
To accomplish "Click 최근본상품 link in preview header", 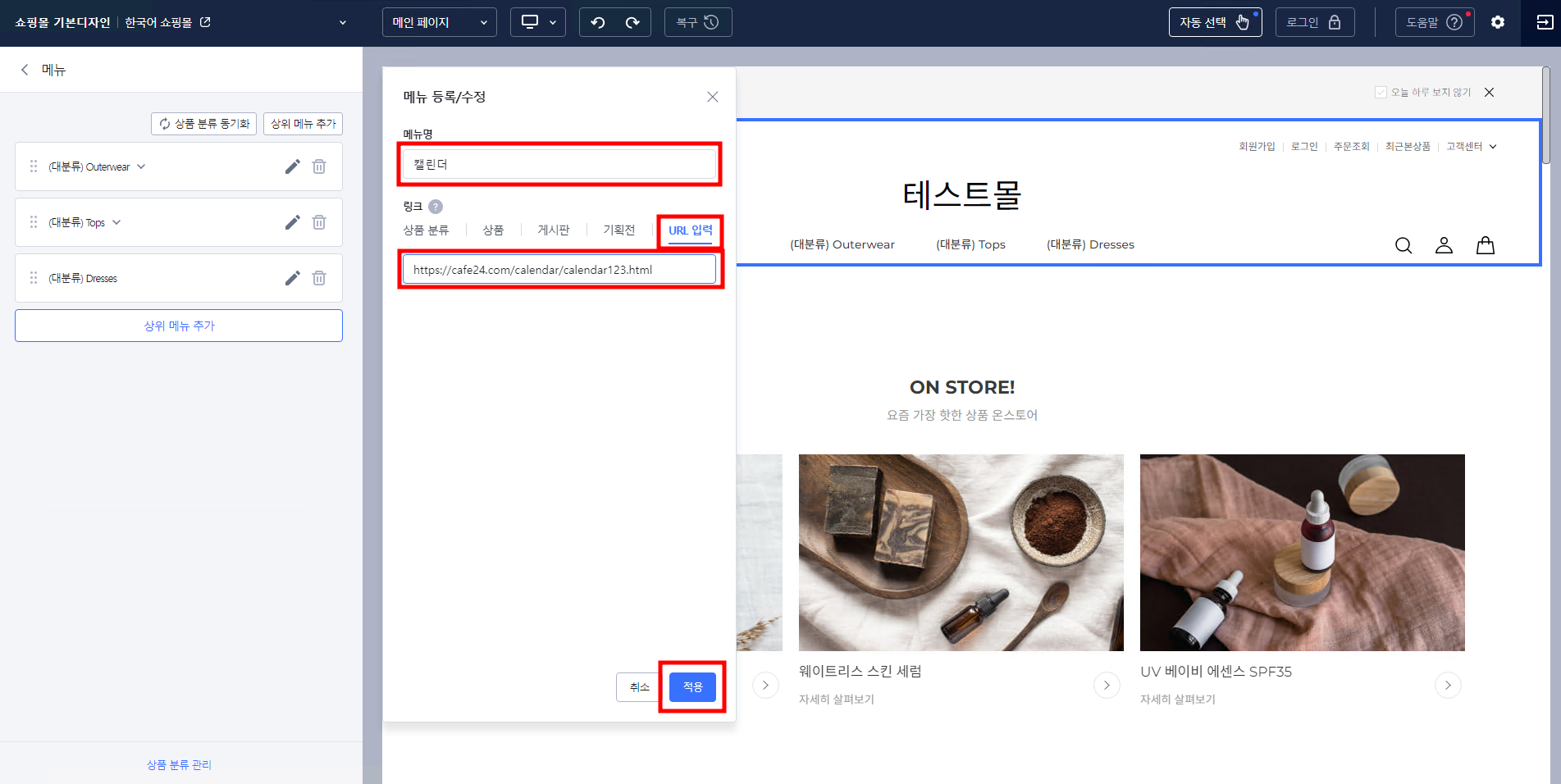I will (1408, 146).
